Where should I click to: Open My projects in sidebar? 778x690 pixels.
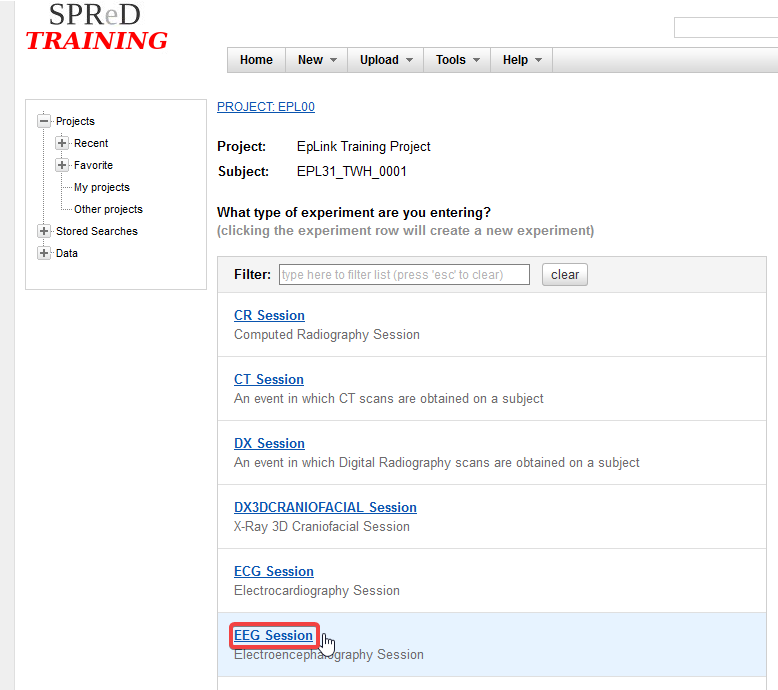tap(101, 187)
